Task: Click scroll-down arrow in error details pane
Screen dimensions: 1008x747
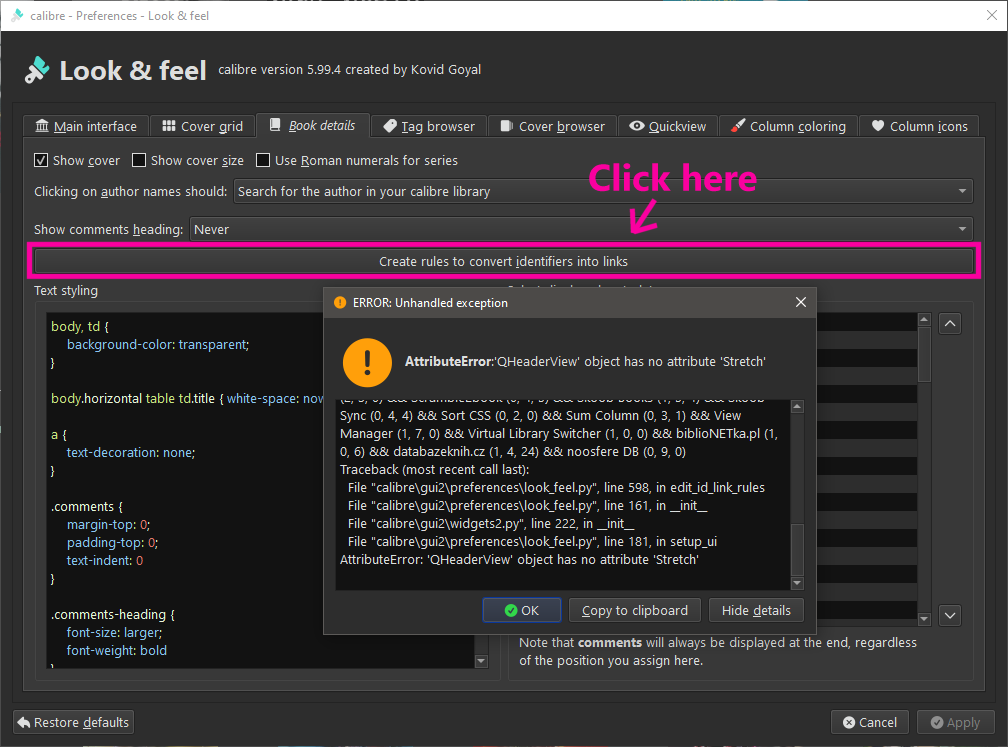Action: pos(797,583)
